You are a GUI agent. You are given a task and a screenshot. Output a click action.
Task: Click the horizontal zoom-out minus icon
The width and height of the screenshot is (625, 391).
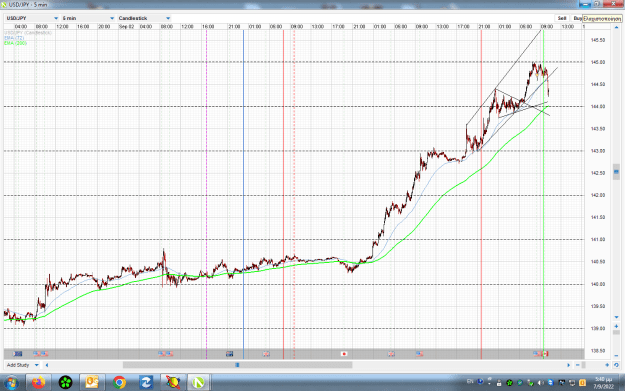(578, 365)
